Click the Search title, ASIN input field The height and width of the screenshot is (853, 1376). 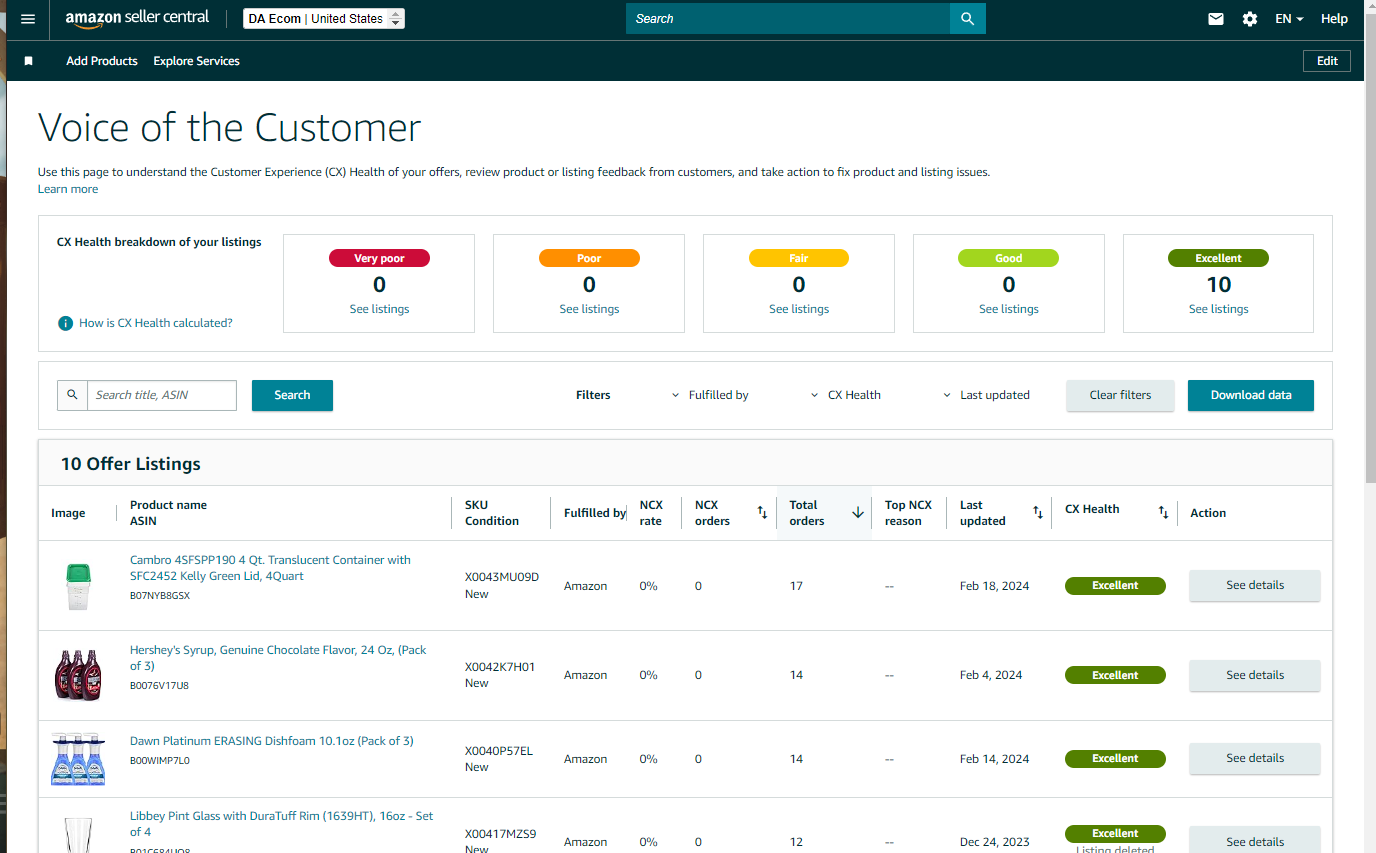tap(162, 395)
